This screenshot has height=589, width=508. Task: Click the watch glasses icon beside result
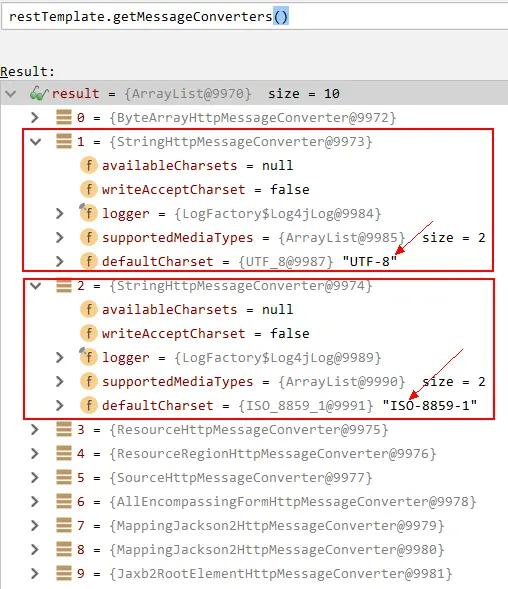click(39, 93)
